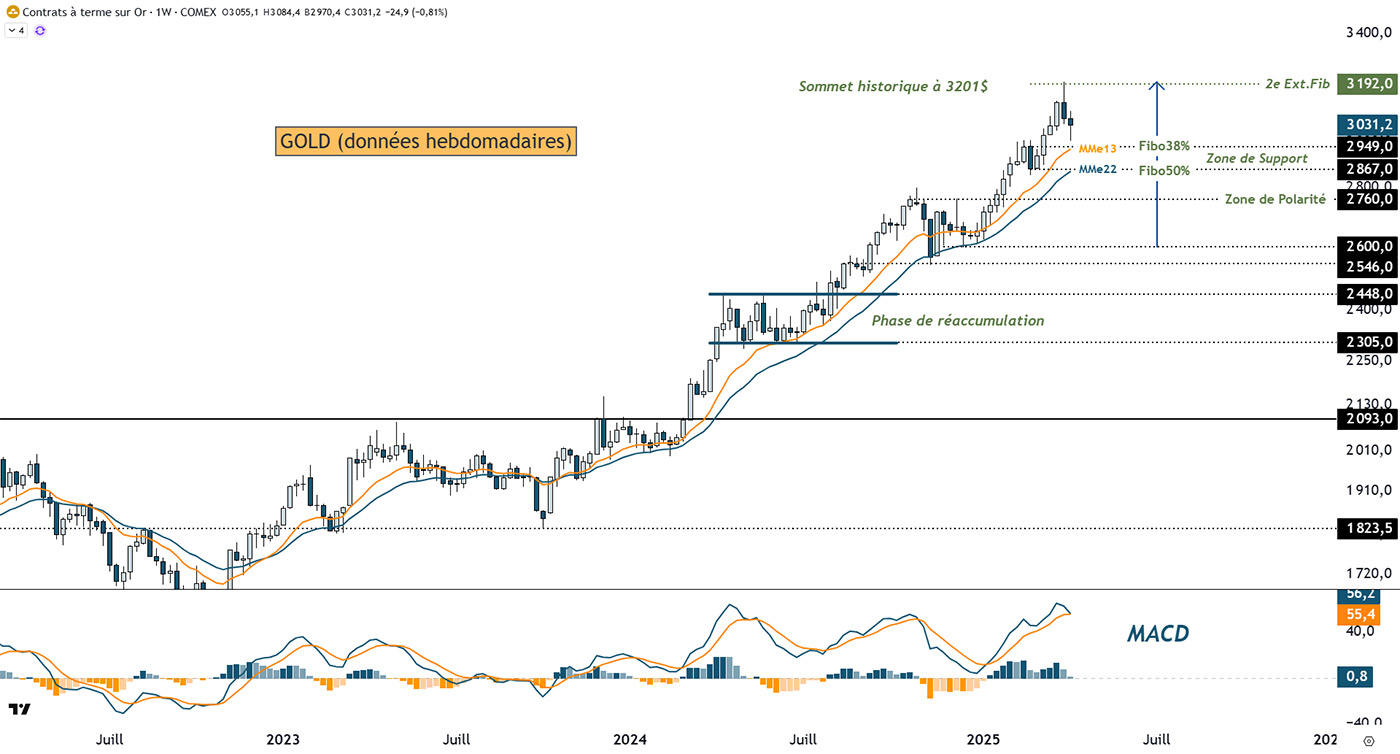Click the 2024 label on time axis
Image resolution: width=1400 pixels, height=754 pixels.
tap(629, 739)
